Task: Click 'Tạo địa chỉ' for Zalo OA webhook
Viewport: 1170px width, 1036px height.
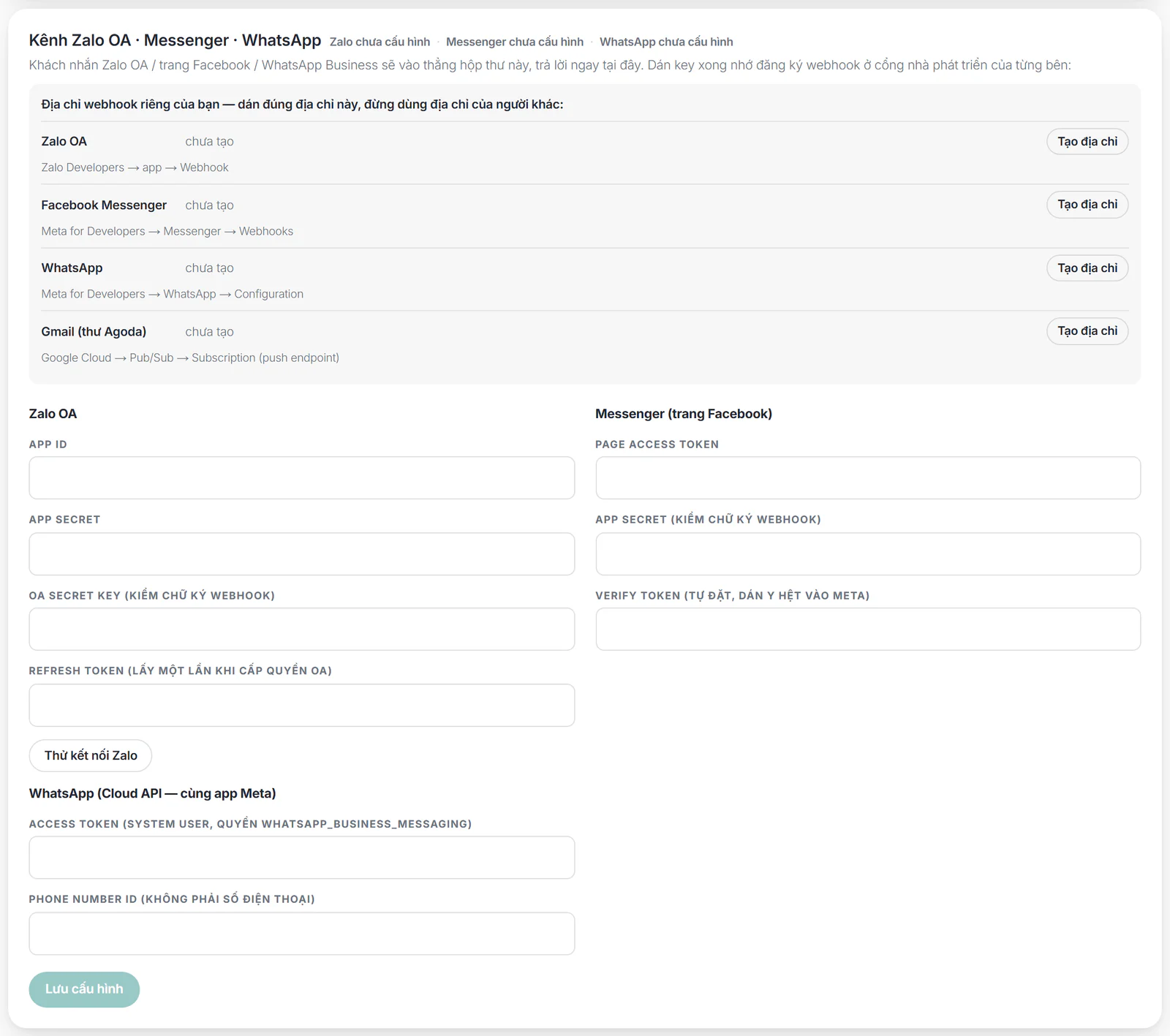Action: pyautogui.click(x=1087, y=141)
